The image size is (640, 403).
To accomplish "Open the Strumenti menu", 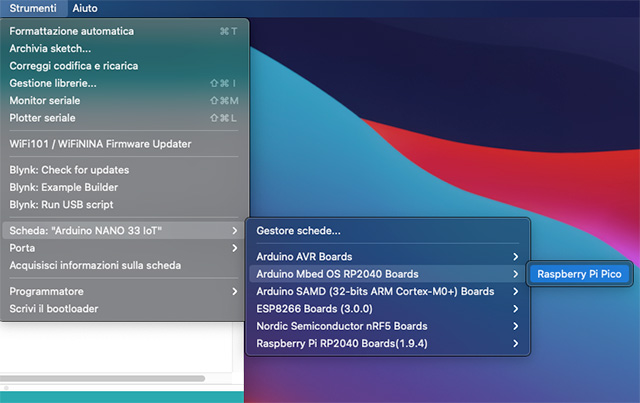I will point(34,8).
